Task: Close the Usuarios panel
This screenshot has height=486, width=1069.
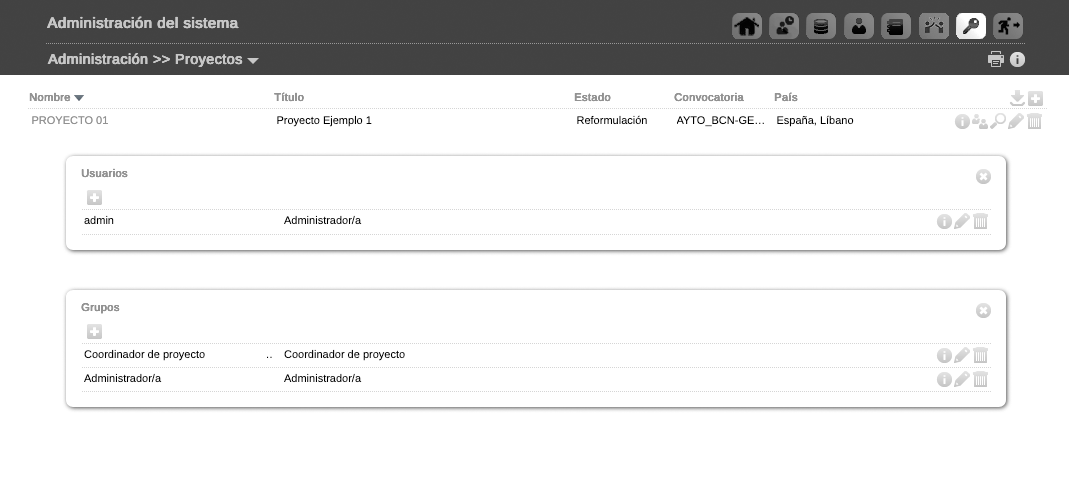Action: point(983,177)
